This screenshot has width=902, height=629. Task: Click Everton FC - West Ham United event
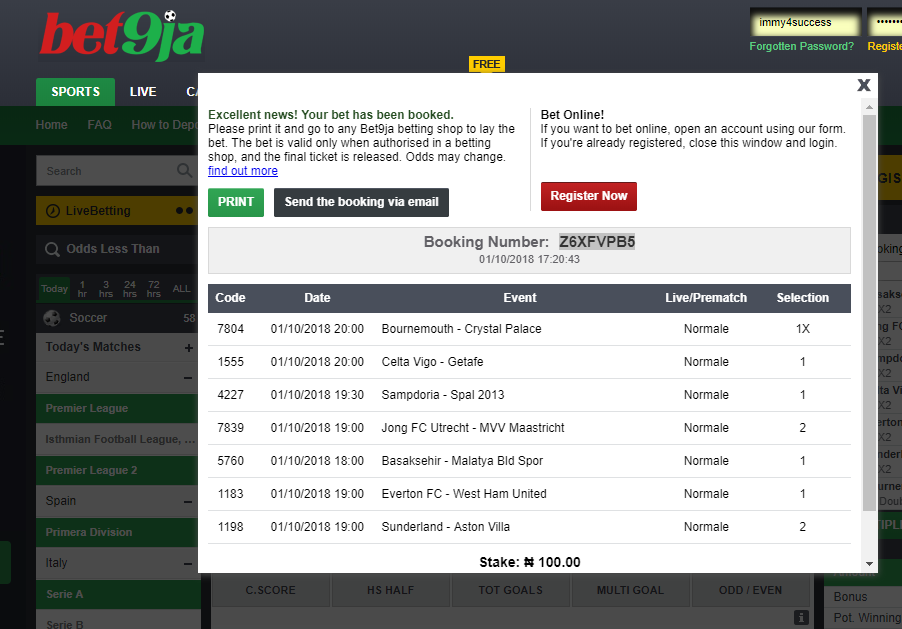click(x=464, y=494)
